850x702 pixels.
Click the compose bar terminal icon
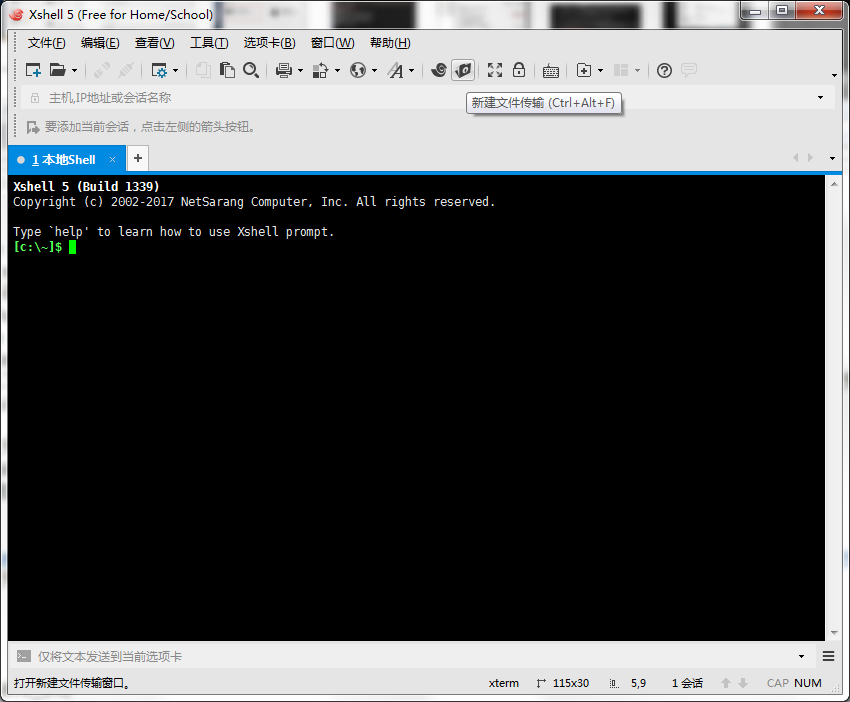24,656
